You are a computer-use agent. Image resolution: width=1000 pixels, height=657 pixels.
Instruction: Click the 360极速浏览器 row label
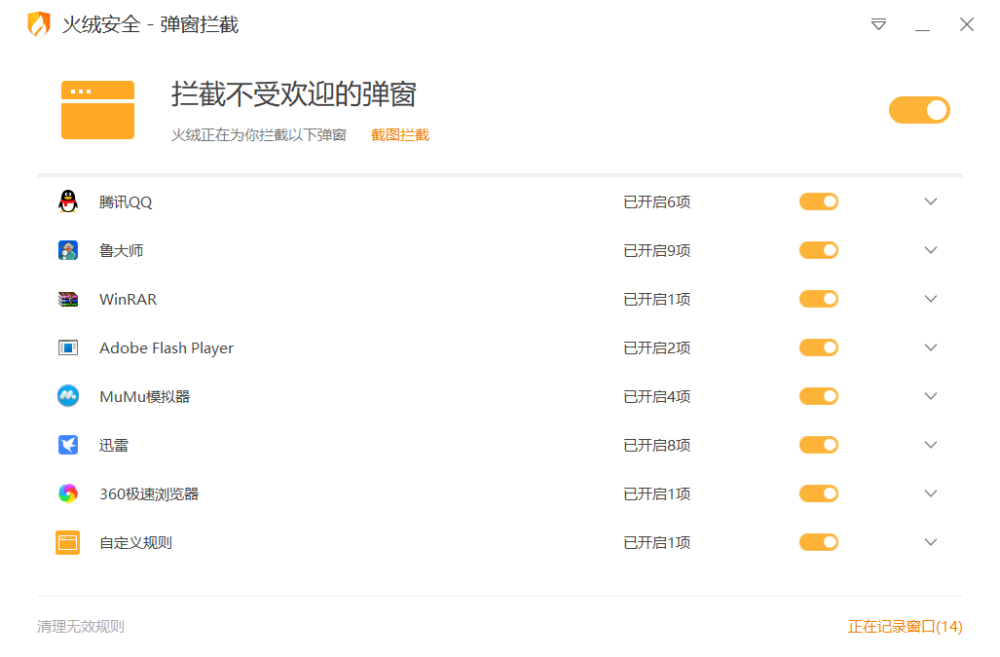tap(149, 494)
